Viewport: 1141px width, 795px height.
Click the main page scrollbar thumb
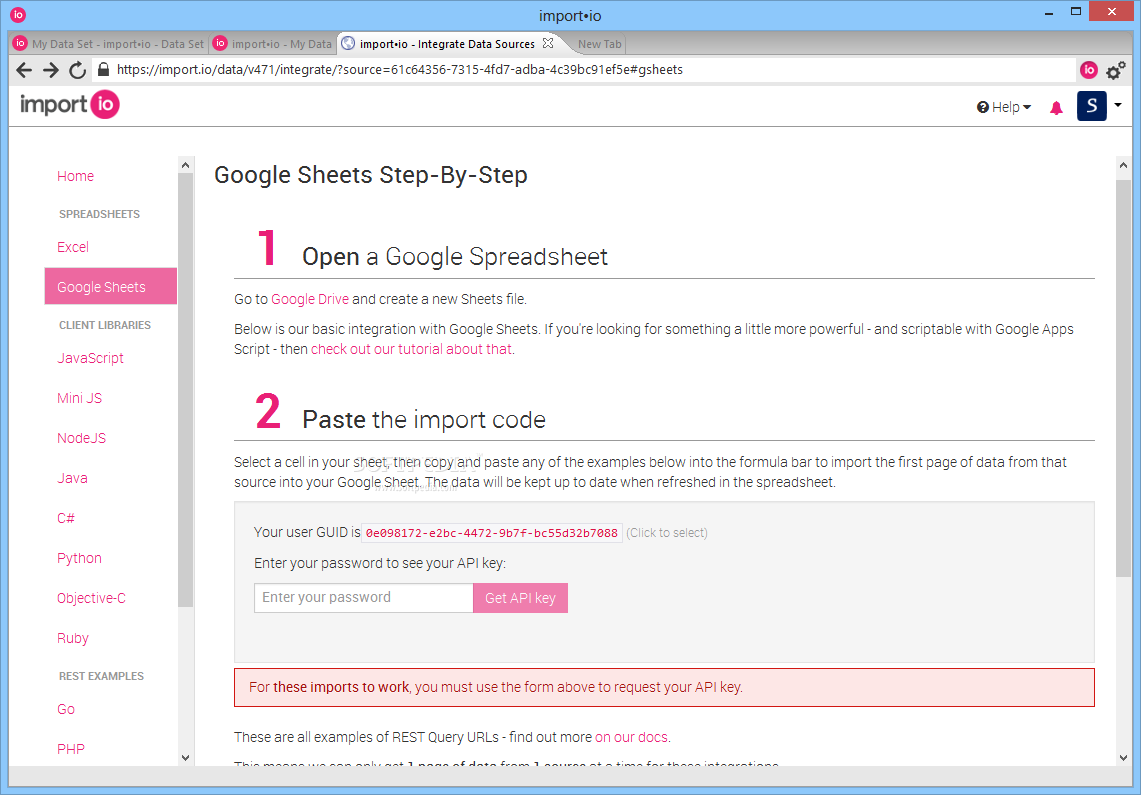(x=1123, y=378)
